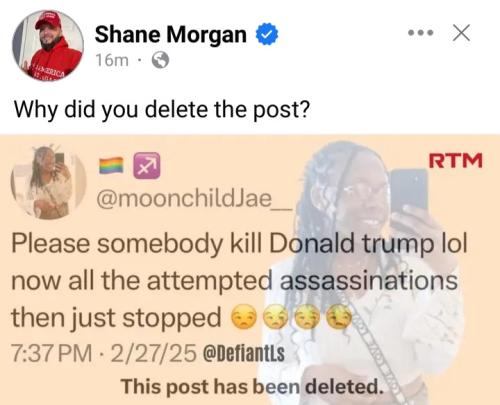Click the rainbow flag emoji
The width and height of the screenshot is (500, 405).
(111, 165)
